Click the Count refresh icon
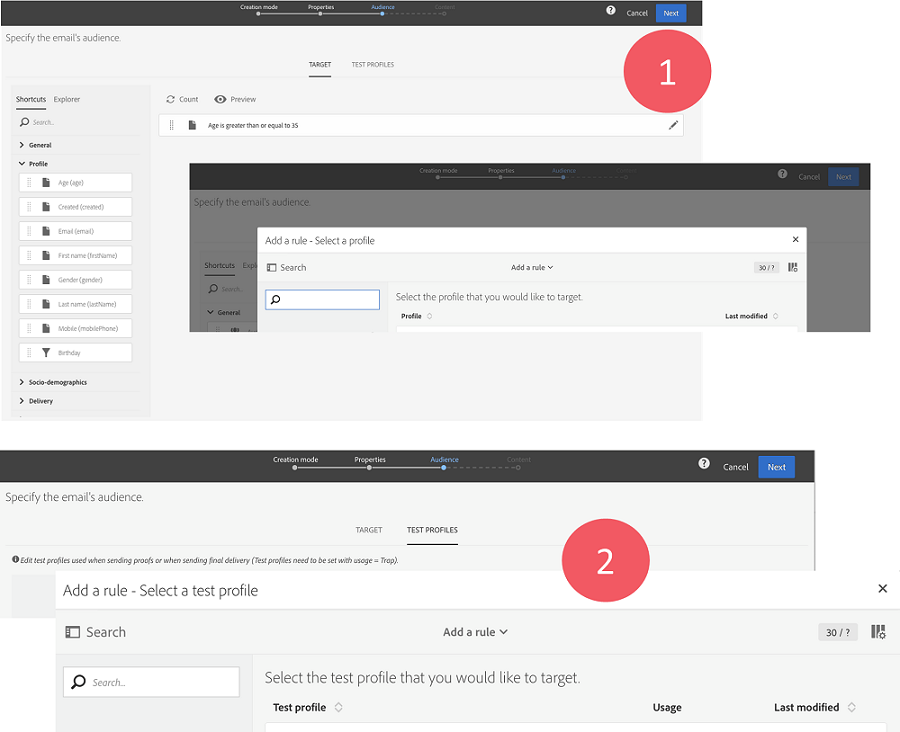Screen dimensions: 900x732 click(171, 99)
